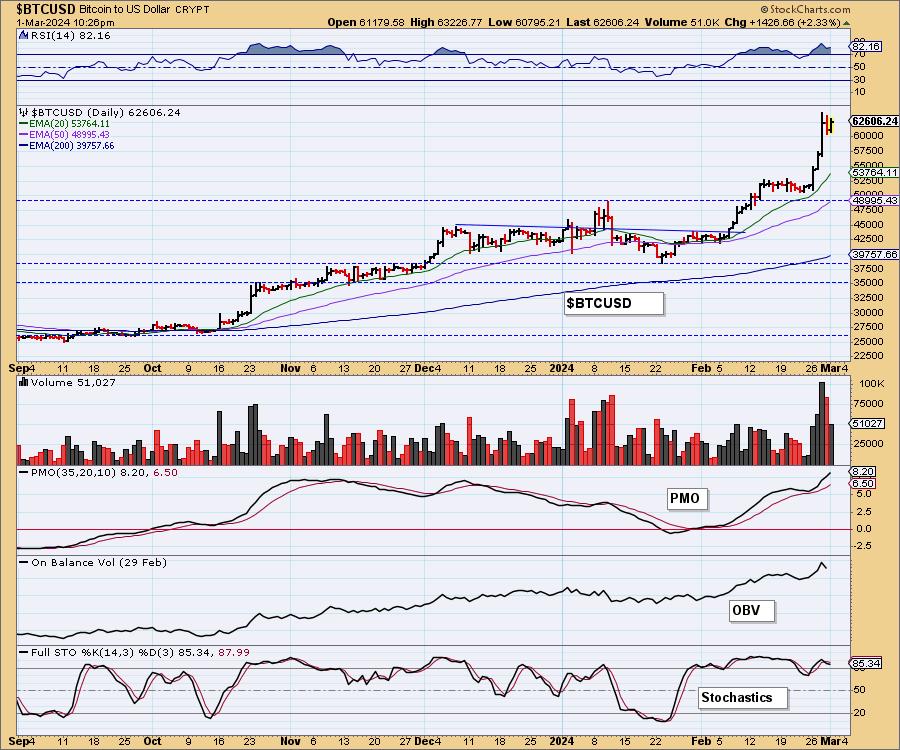This screenshot has height=750, width=900.
Task: Click the candlestick icon beside $BTCUSD (Daily)
Action: pos(23,112)
